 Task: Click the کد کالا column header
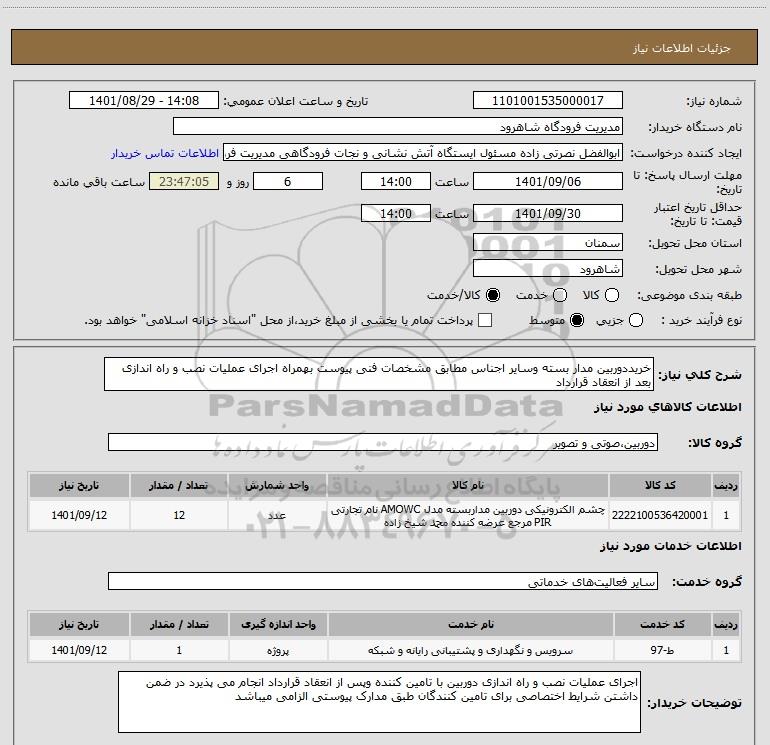[660, 485]
